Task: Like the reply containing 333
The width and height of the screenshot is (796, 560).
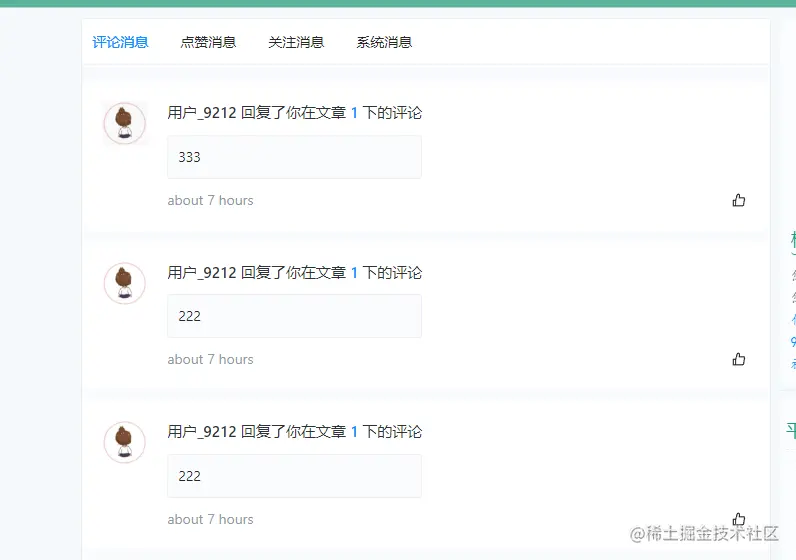Action: click(x=739, y=200)
